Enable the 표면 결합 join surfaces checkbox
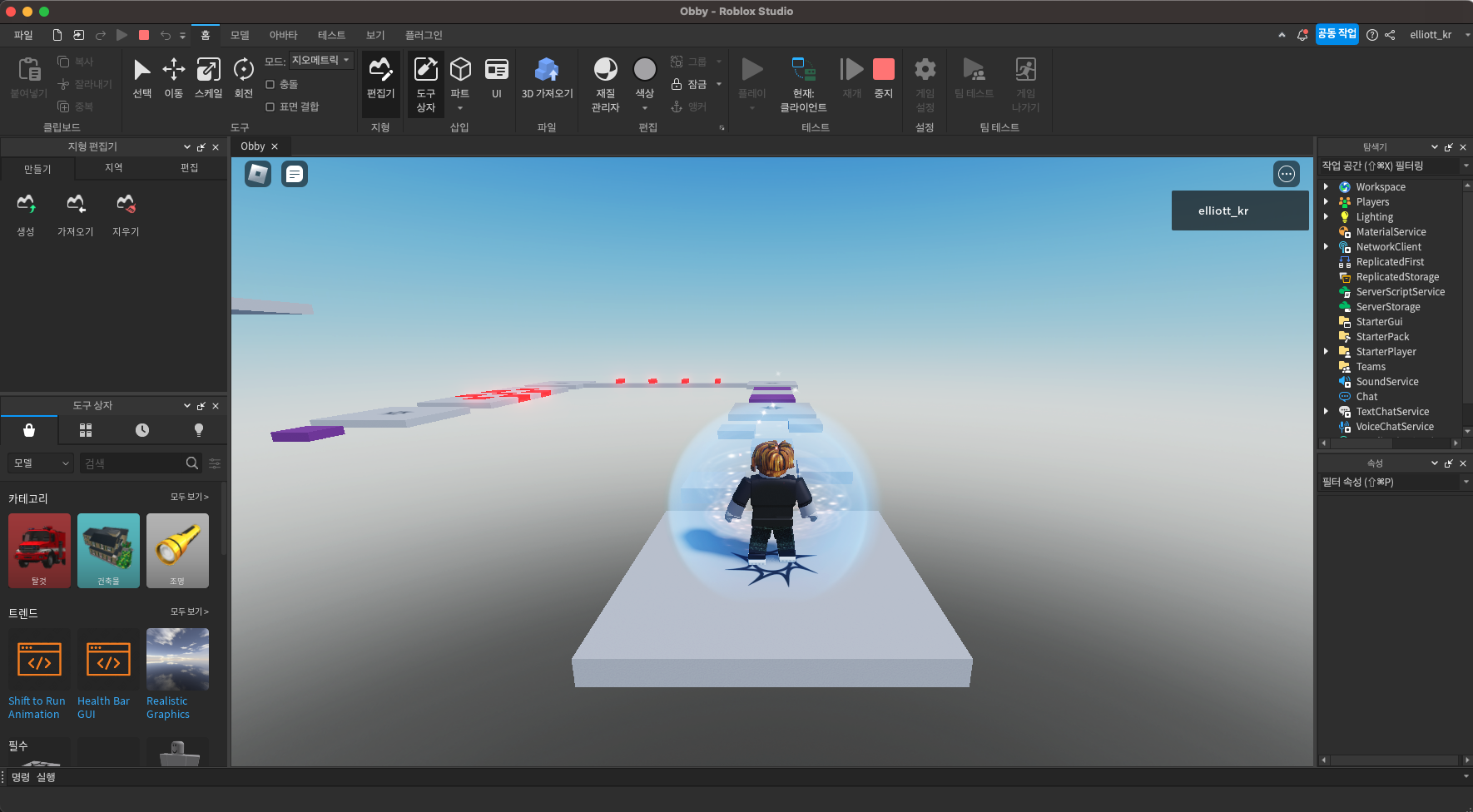 (270, 106)
